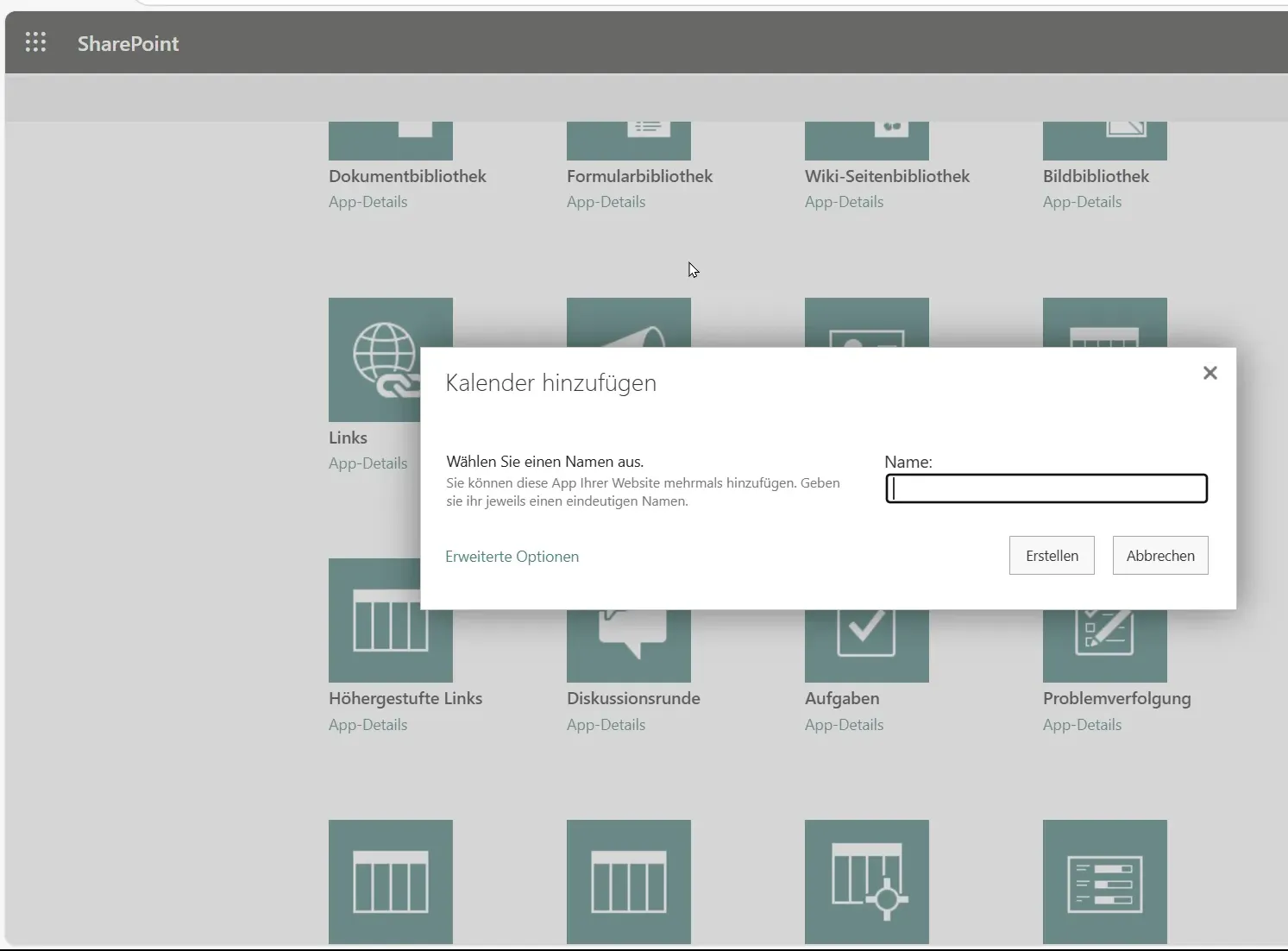Click the SharePoint title link
The width and height of the screenshot is (1288, 951).
pyautogui.click(x=128, y=43)
